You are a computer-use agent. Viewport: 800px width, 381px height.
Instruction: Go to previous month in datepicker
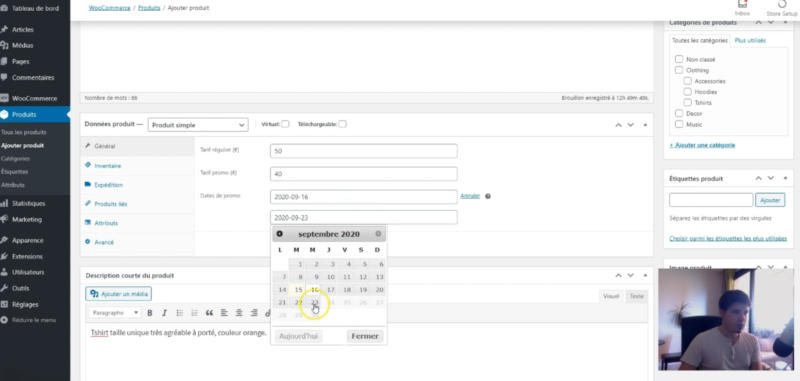coord(280,234)
